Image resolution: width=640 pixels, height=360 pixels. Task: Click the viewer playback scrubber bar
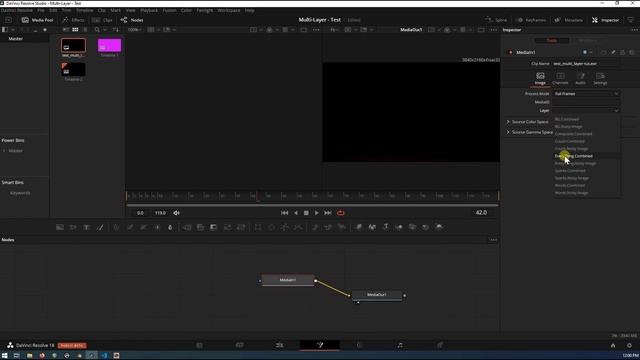312,205
